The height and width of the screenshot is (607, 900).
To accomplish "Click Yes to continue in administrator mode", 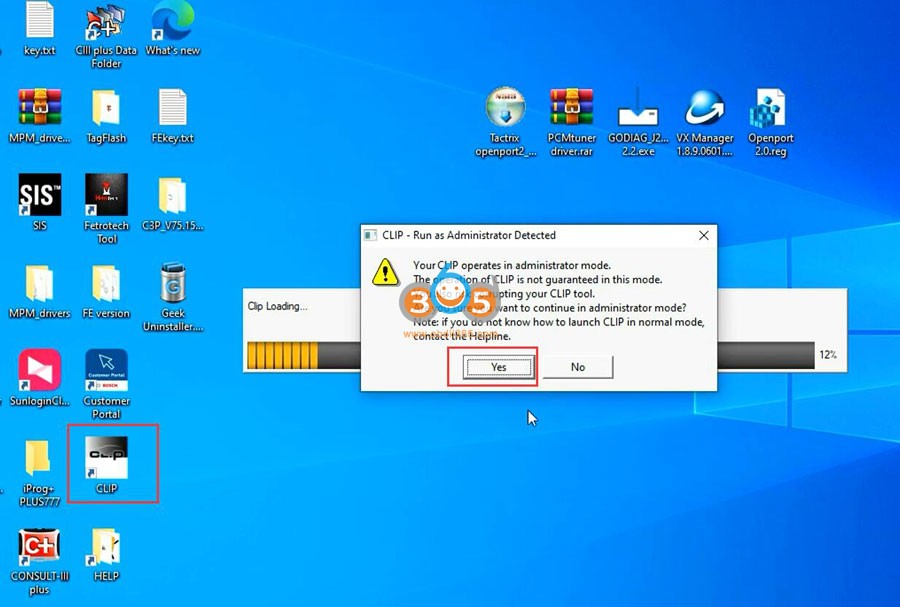I will pos(498,367).
